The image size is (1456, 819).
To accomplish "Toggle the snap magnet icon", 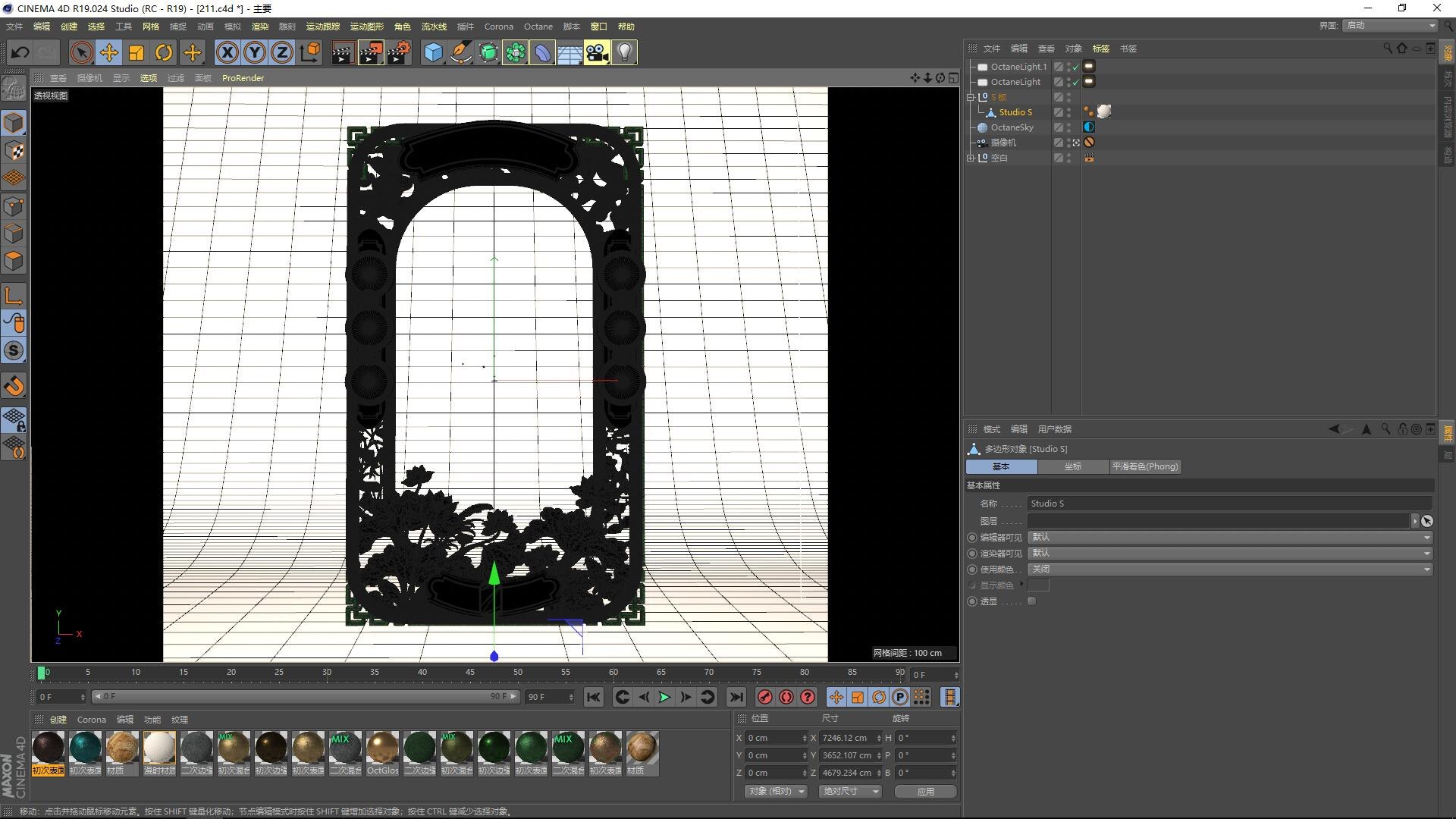I will 14,386.
